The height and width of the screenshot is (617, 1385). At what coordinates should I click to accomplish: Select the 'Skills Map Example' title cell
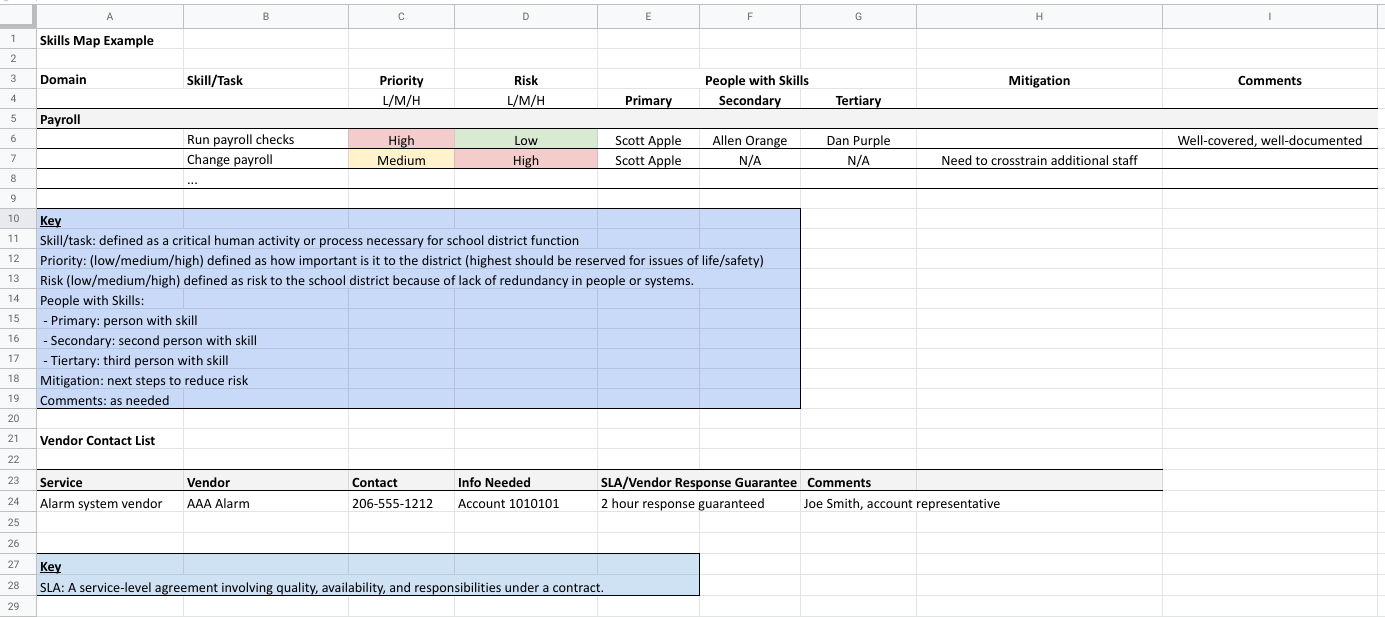(x=110, y=40)
